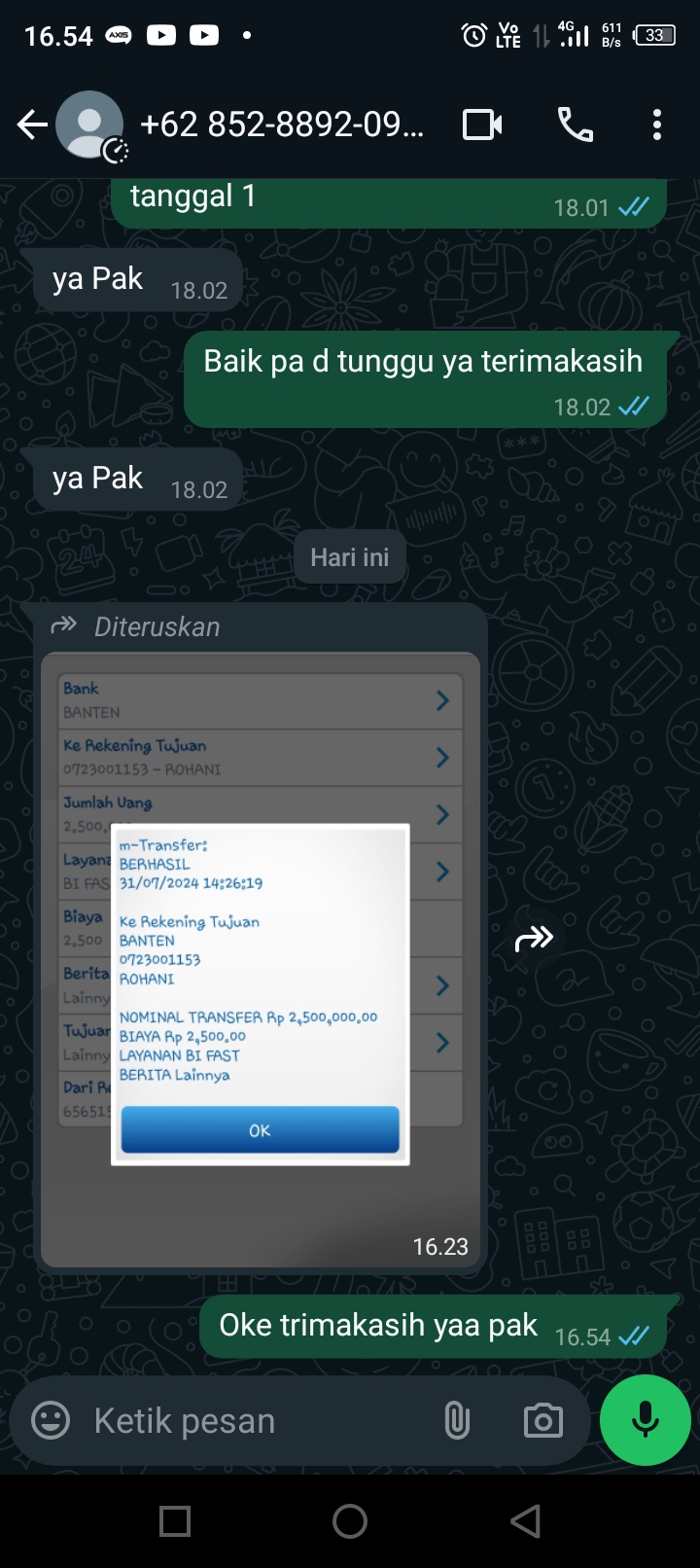700x1568 pixels.
Task: Start a video call
Action: coord(482,125)
